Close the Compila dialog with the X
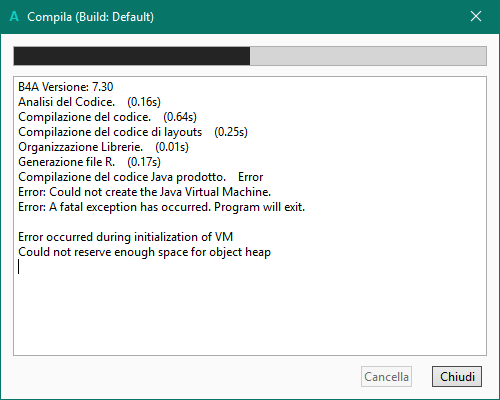 pos(476,16)
